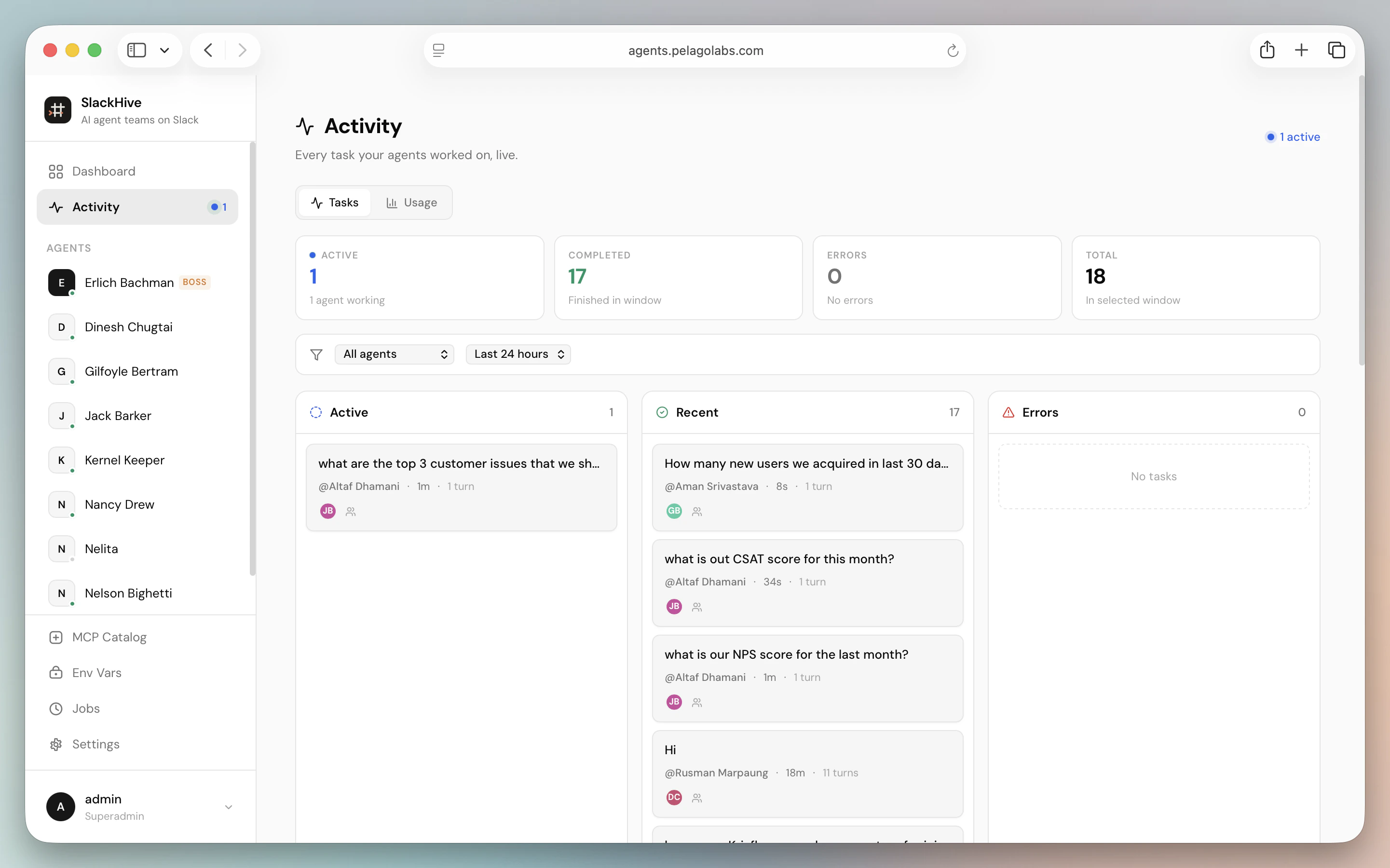Click the @Aman Srivastava mention text

click(x=711, y=486)
